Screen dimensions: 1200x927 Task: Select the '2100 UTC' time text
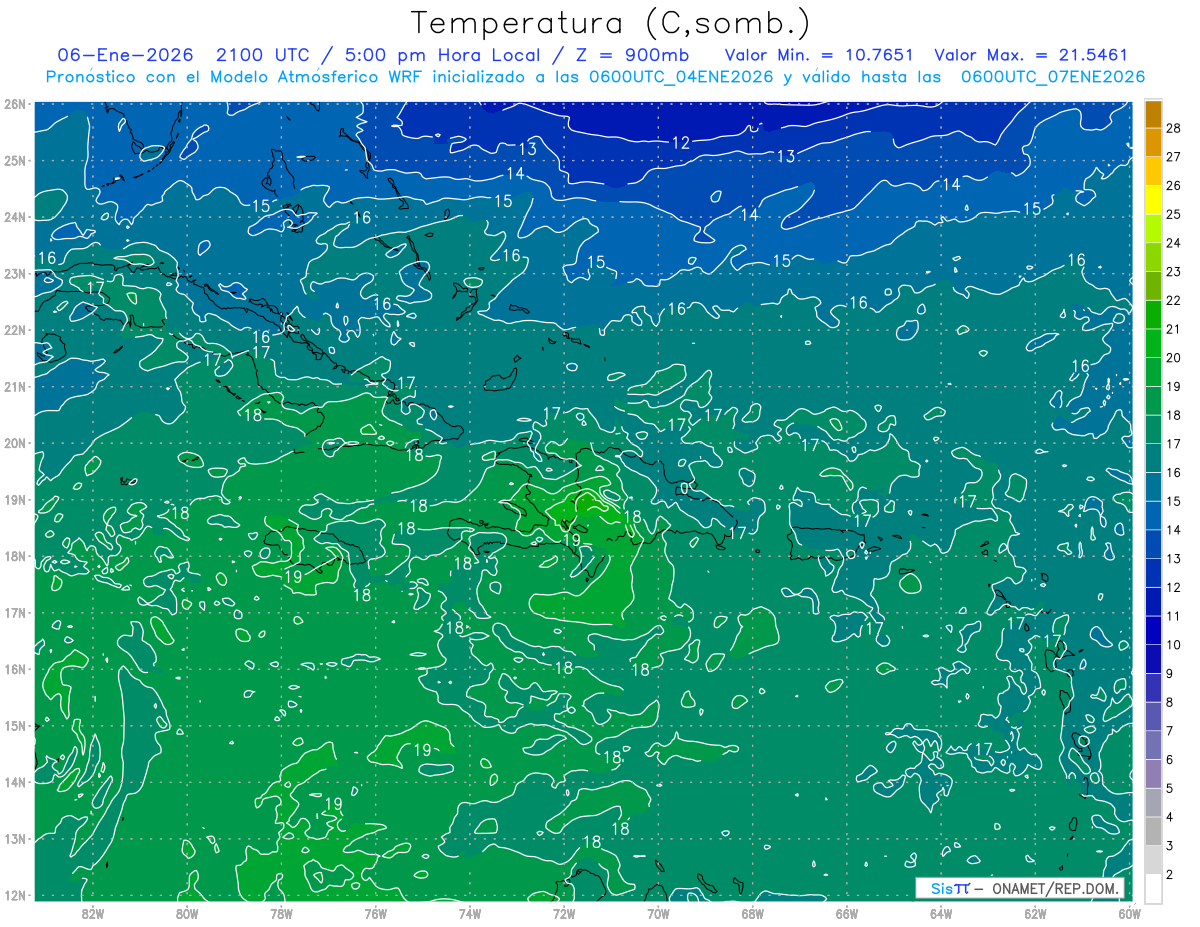(263, 56)
